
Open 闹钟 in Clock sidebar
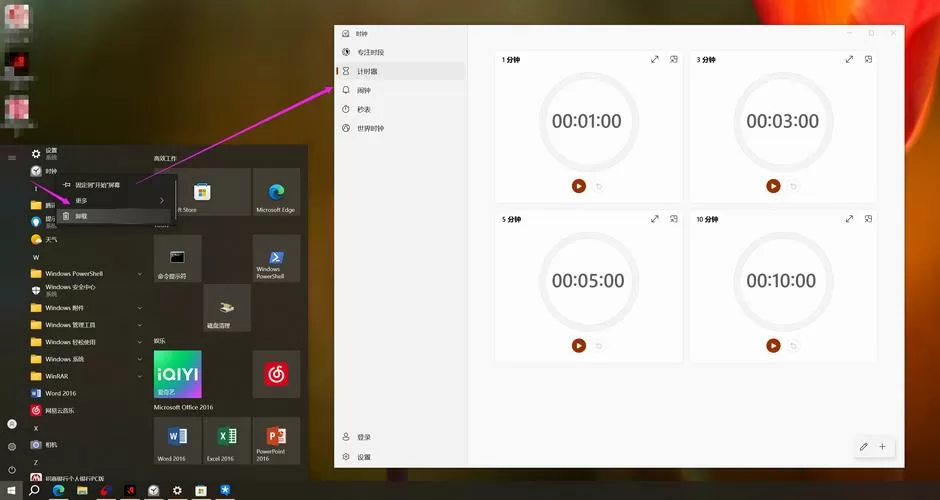pyautogui.click(x=401, y=91)
